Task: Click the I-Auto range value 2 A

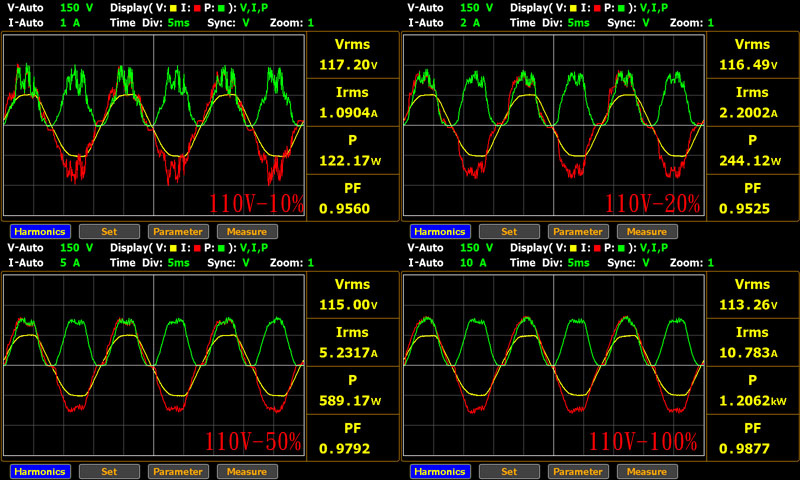Action: (470, 23)
